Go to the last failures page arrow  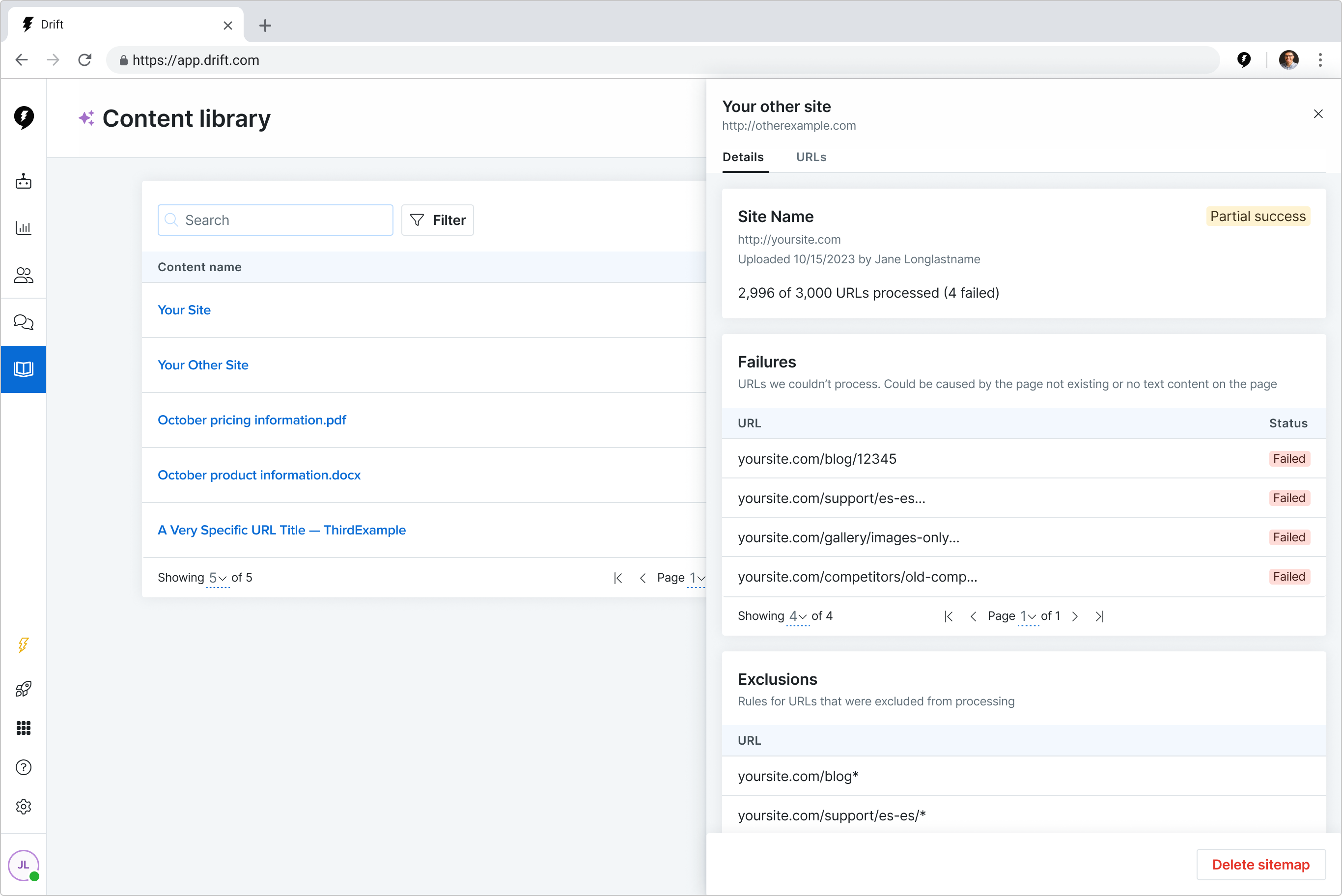click(x=1099, y=616)
